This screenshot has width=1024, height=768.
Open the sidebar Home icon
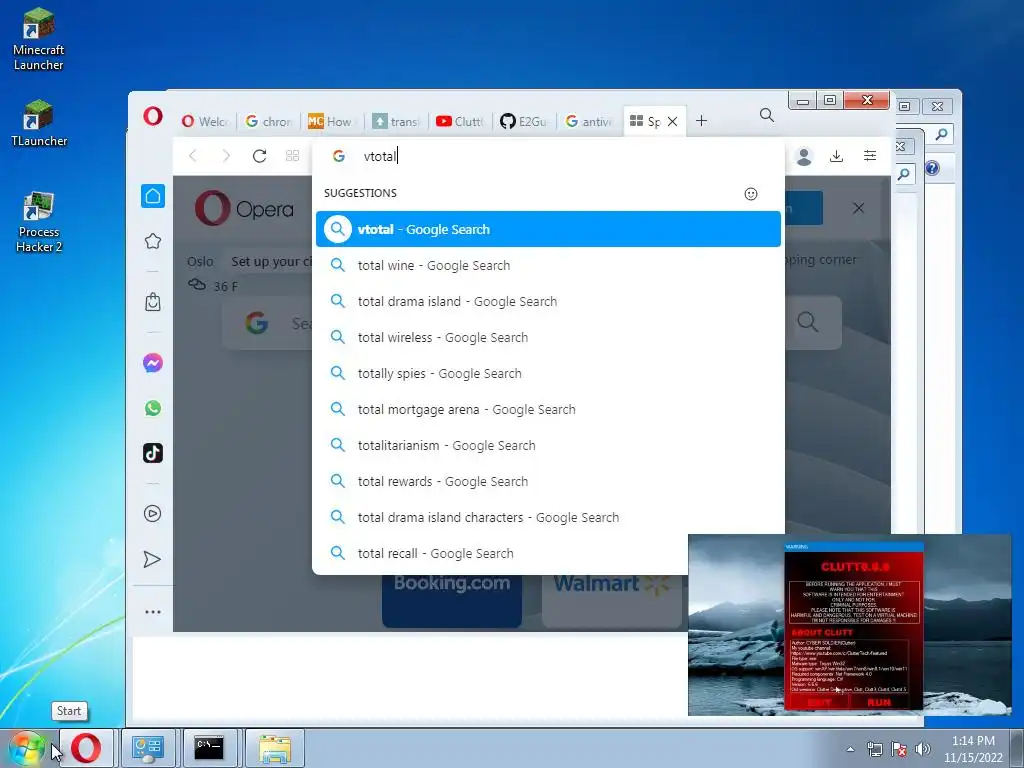(x=153, y=196)
